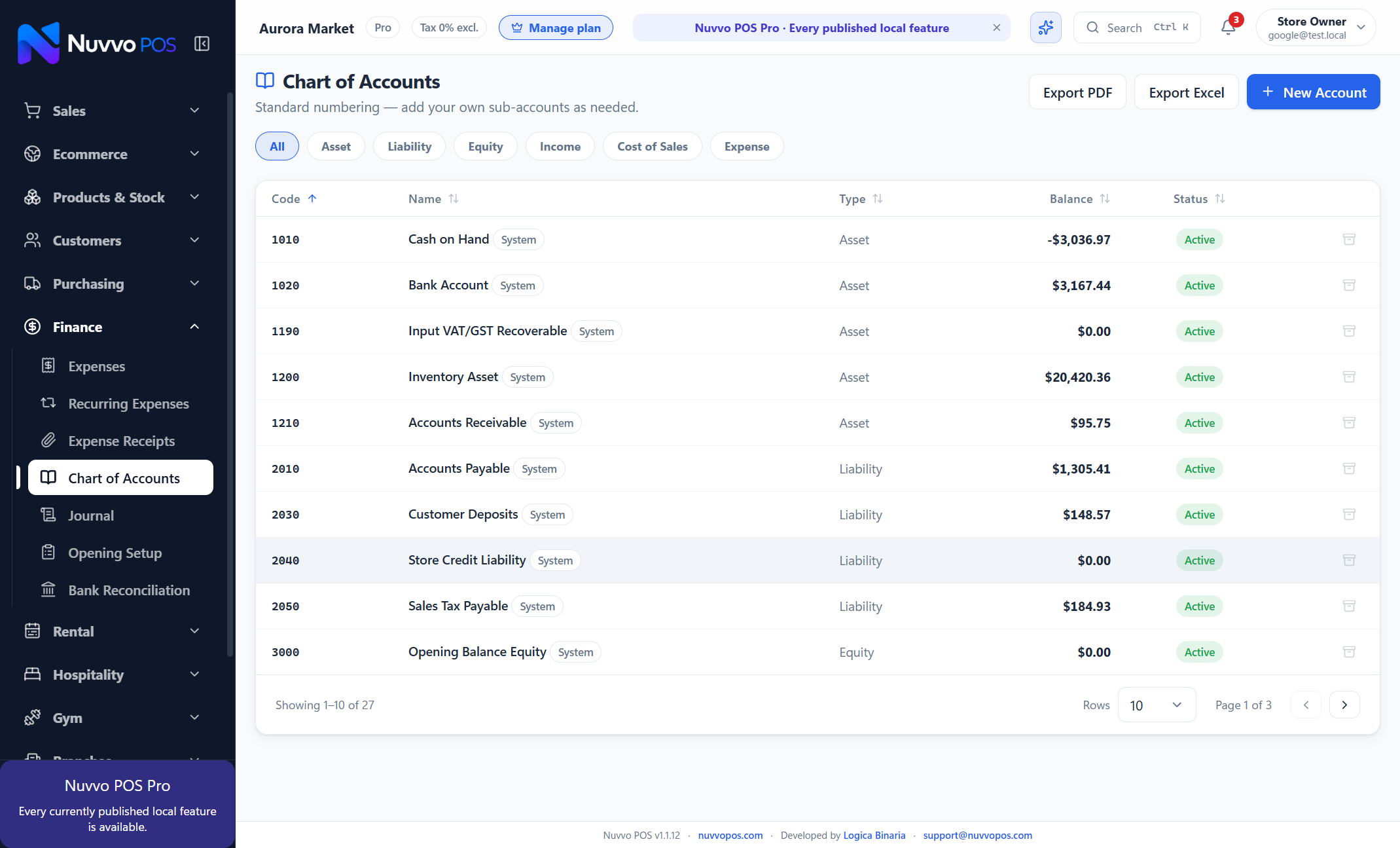Filter accounts by Asset
Viewport: 1400px width, 848px height.
tap(336, 146)
